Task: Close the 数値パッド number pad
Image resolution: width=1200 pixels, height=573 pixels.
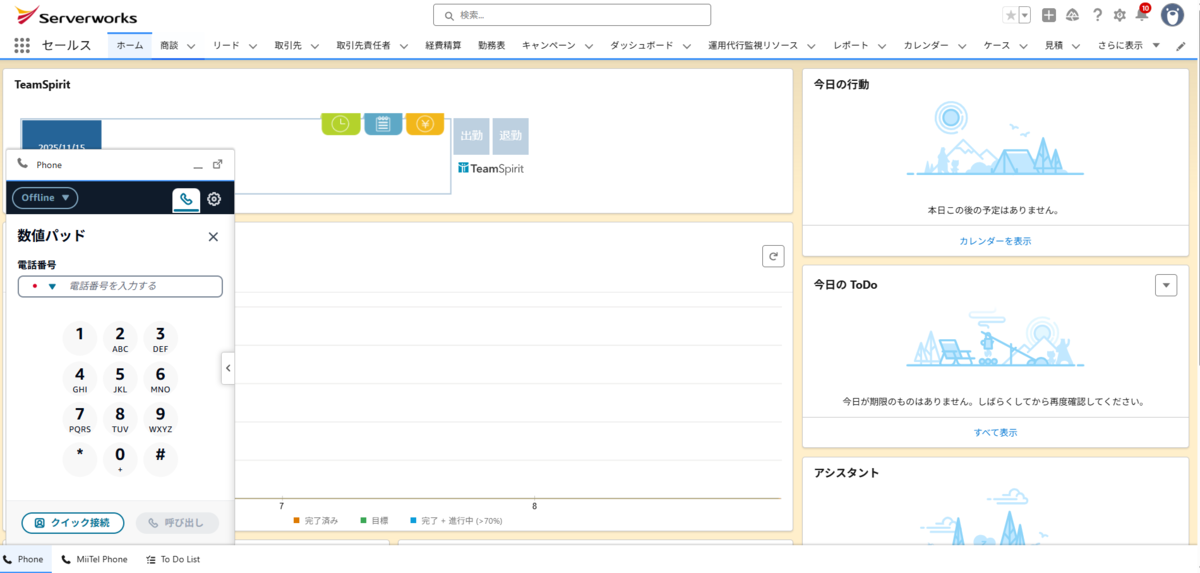Action: pyautogui.click(x=213, y=237)
